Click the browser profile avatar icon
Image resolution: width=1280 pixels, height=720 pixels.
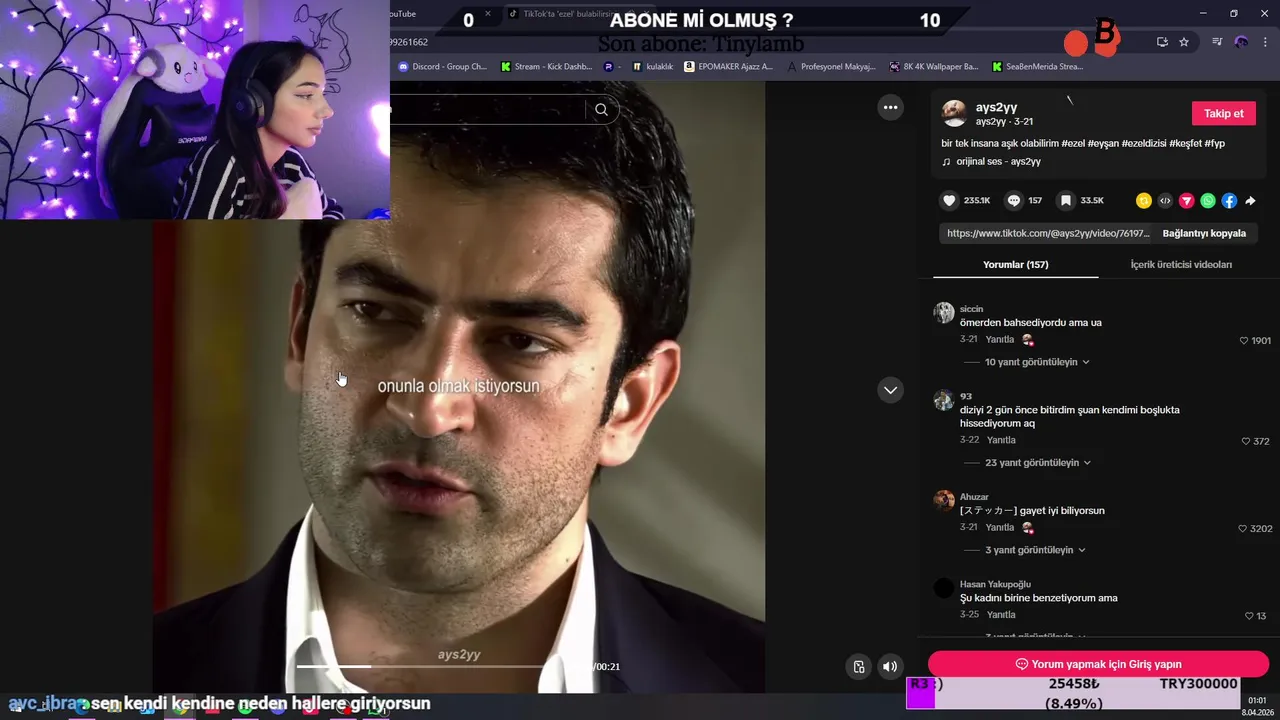pos(1241,42)
